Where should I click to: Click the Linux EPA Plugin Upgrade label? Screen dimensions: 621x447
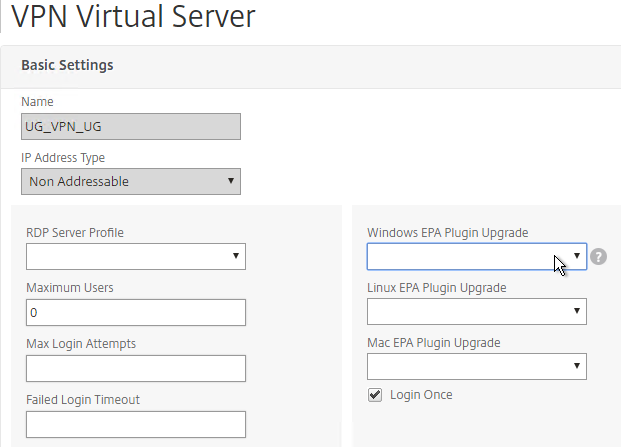437,287
